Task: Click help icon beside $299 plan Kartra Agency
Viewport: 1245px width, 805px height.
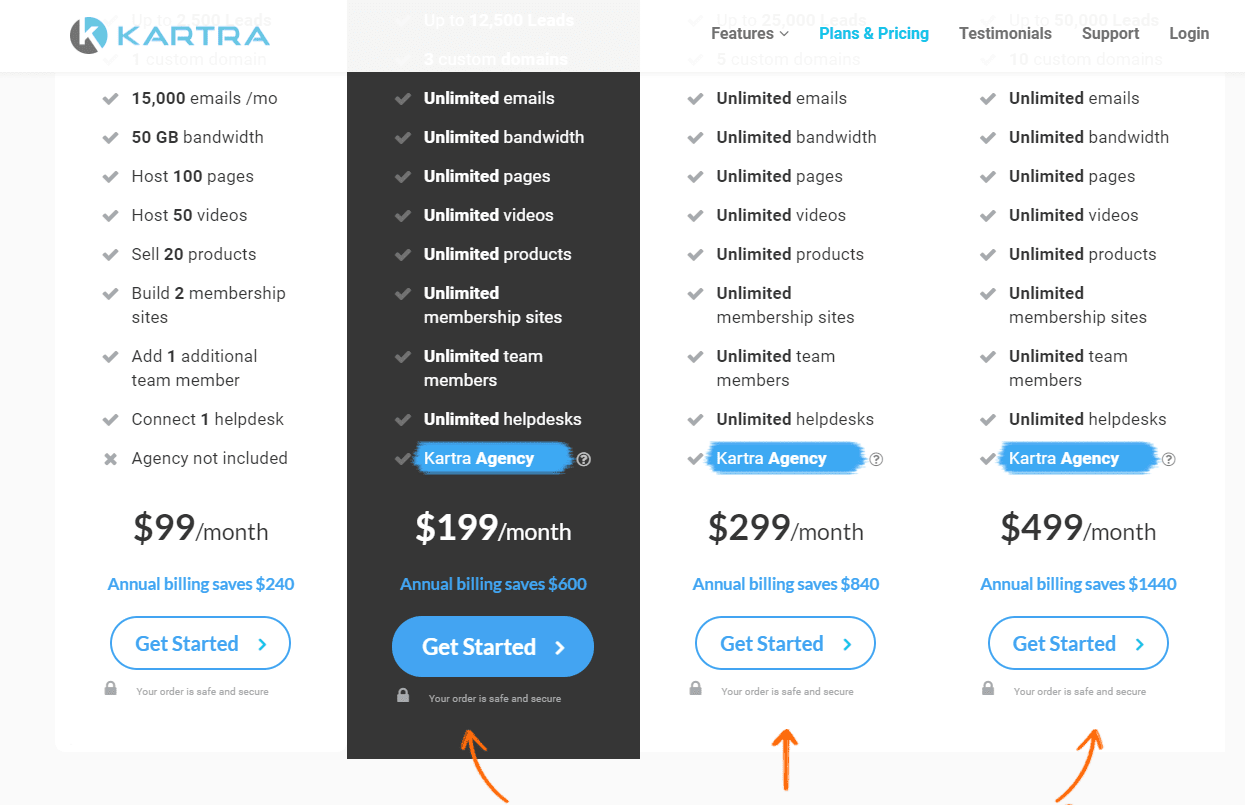Action: coord(876,459)
